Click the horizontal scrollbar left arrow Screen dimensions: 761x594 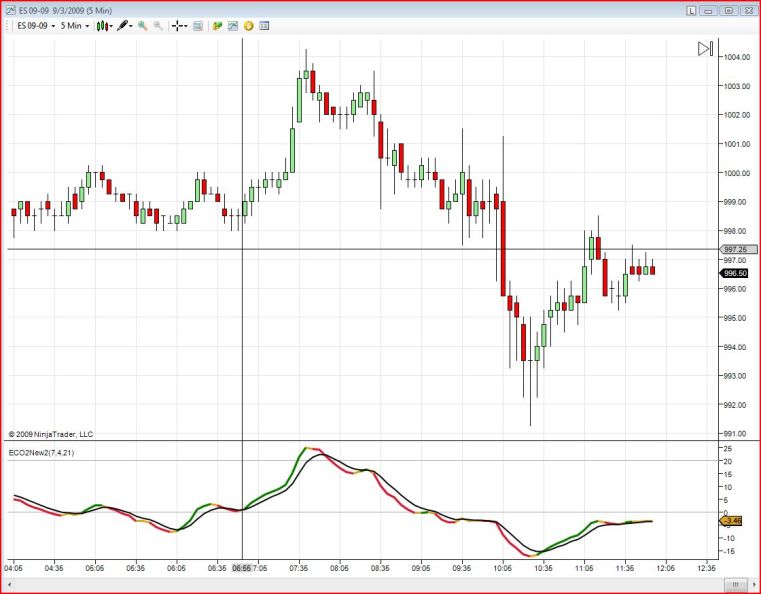click(x=9, y=584)
